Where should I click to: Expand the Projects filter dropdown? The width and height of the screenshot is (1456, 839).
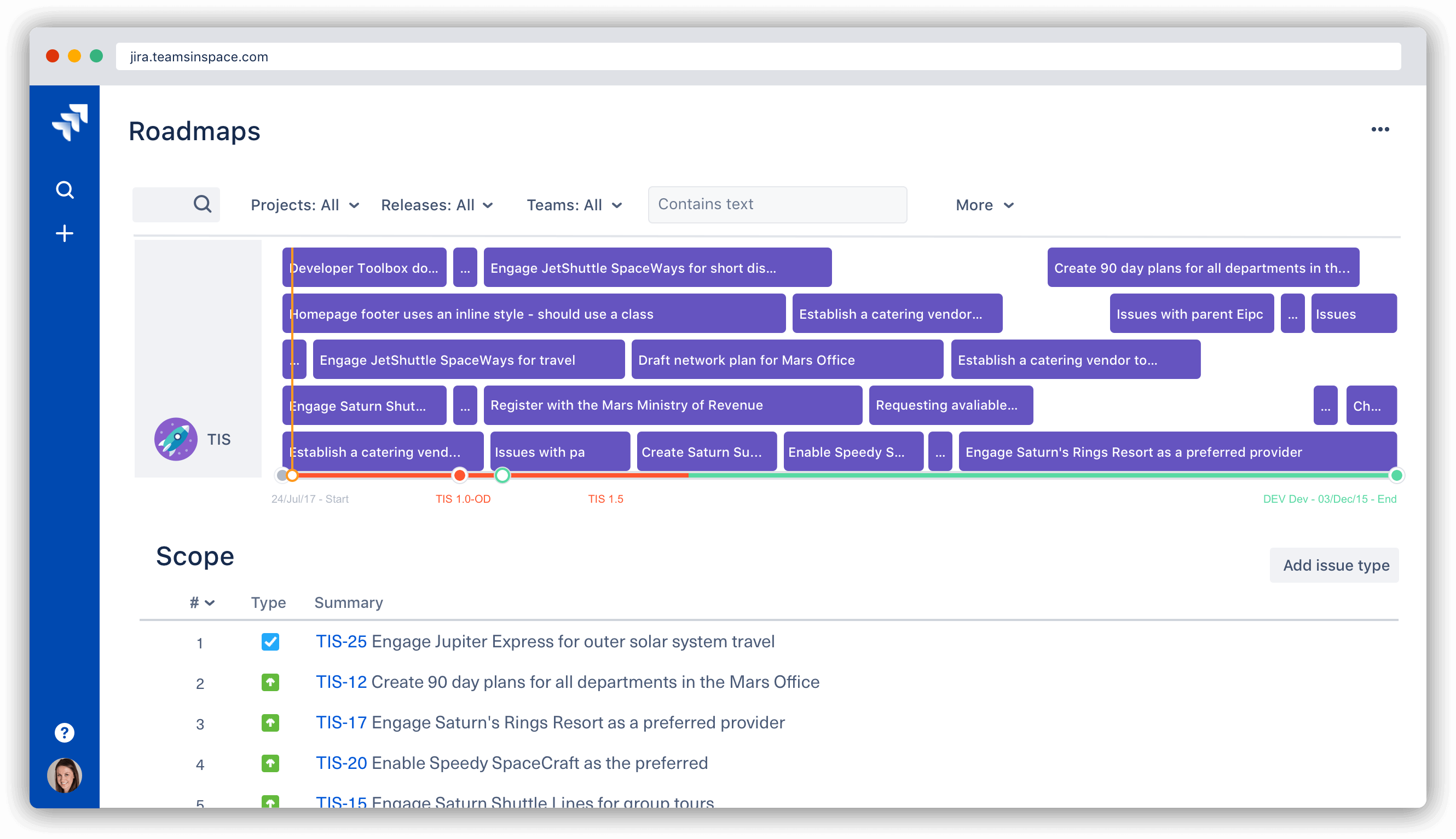[x=305, y=204]
